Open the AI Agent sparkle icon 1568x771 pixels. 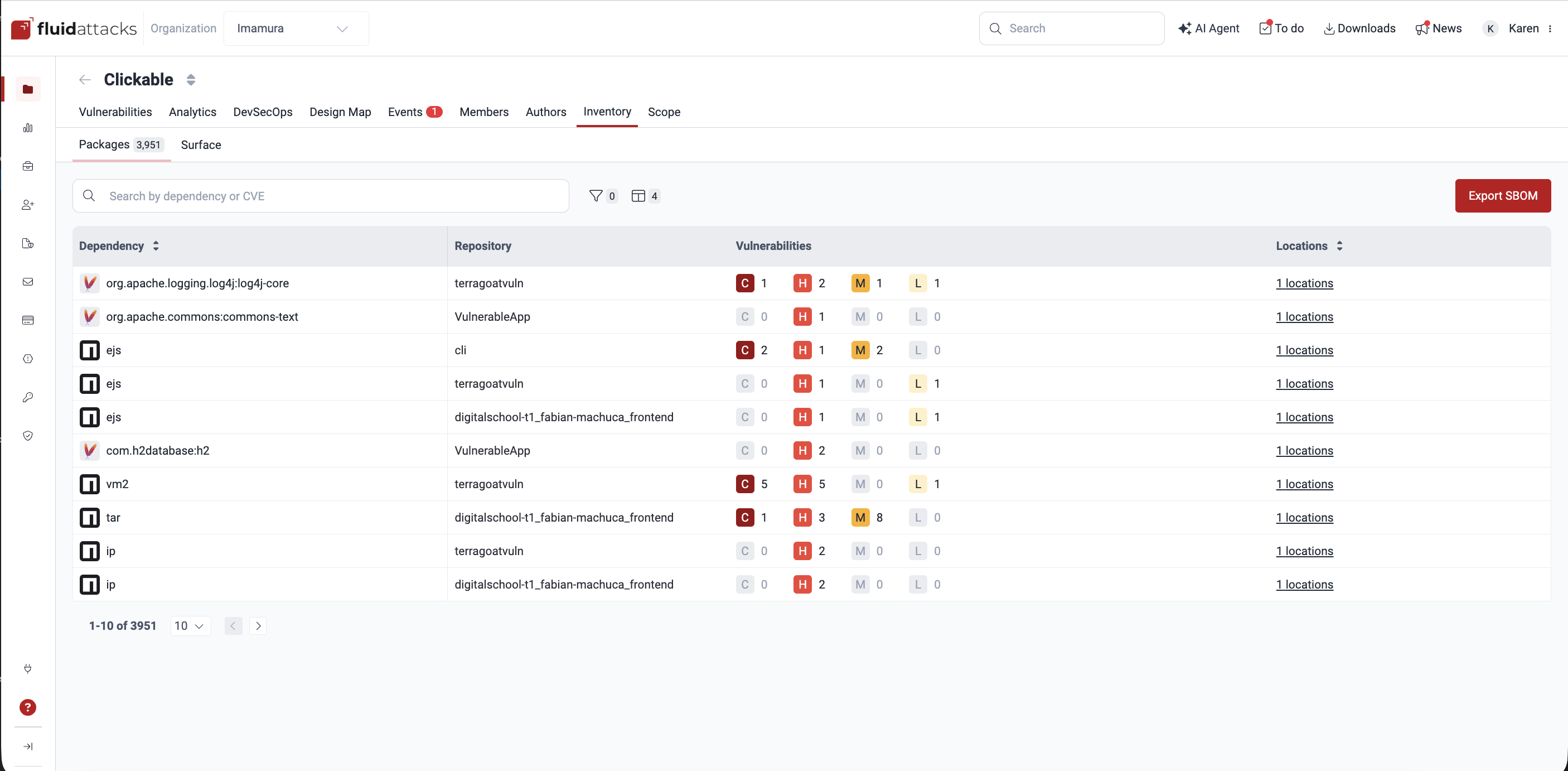coord(1184,28)
